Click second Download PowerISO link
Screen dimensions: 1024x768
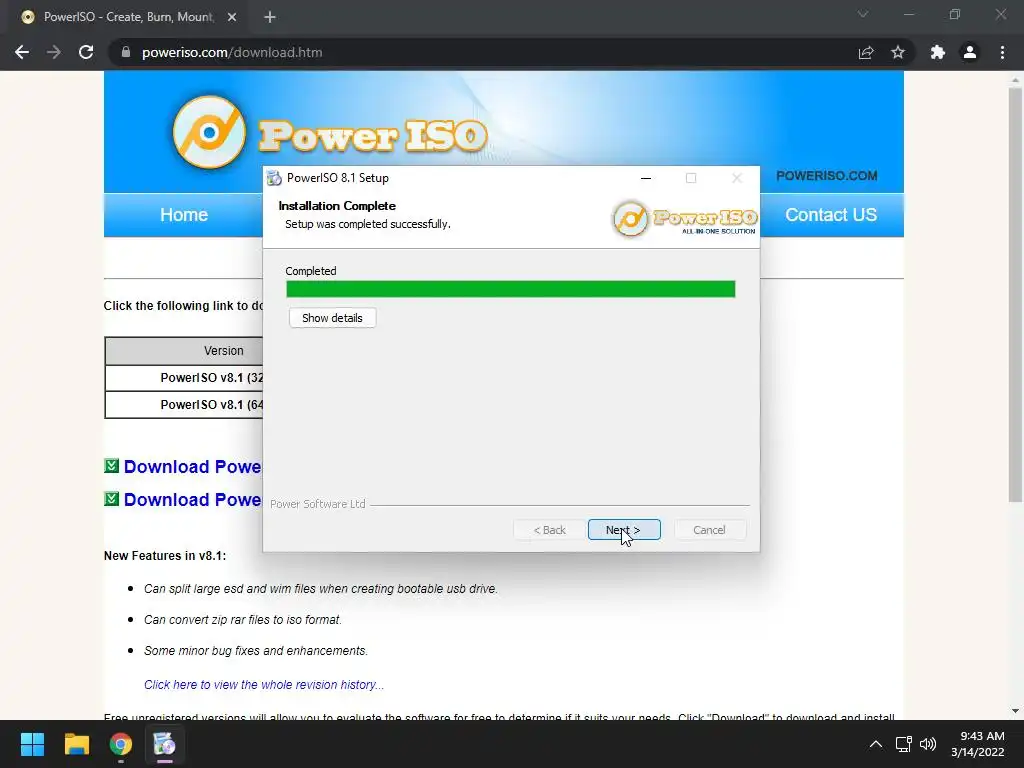[192, 500]
